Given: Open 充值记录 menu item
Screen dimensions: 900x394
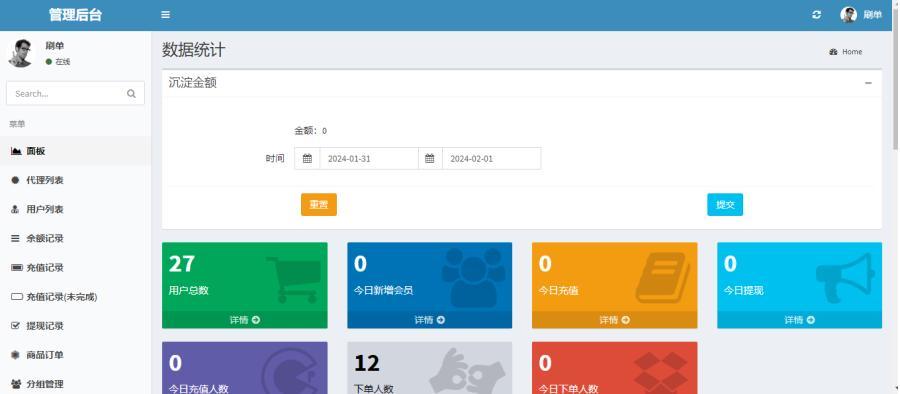Looking at the screenshot, I should pyautogui.click(x=75, y=268).
